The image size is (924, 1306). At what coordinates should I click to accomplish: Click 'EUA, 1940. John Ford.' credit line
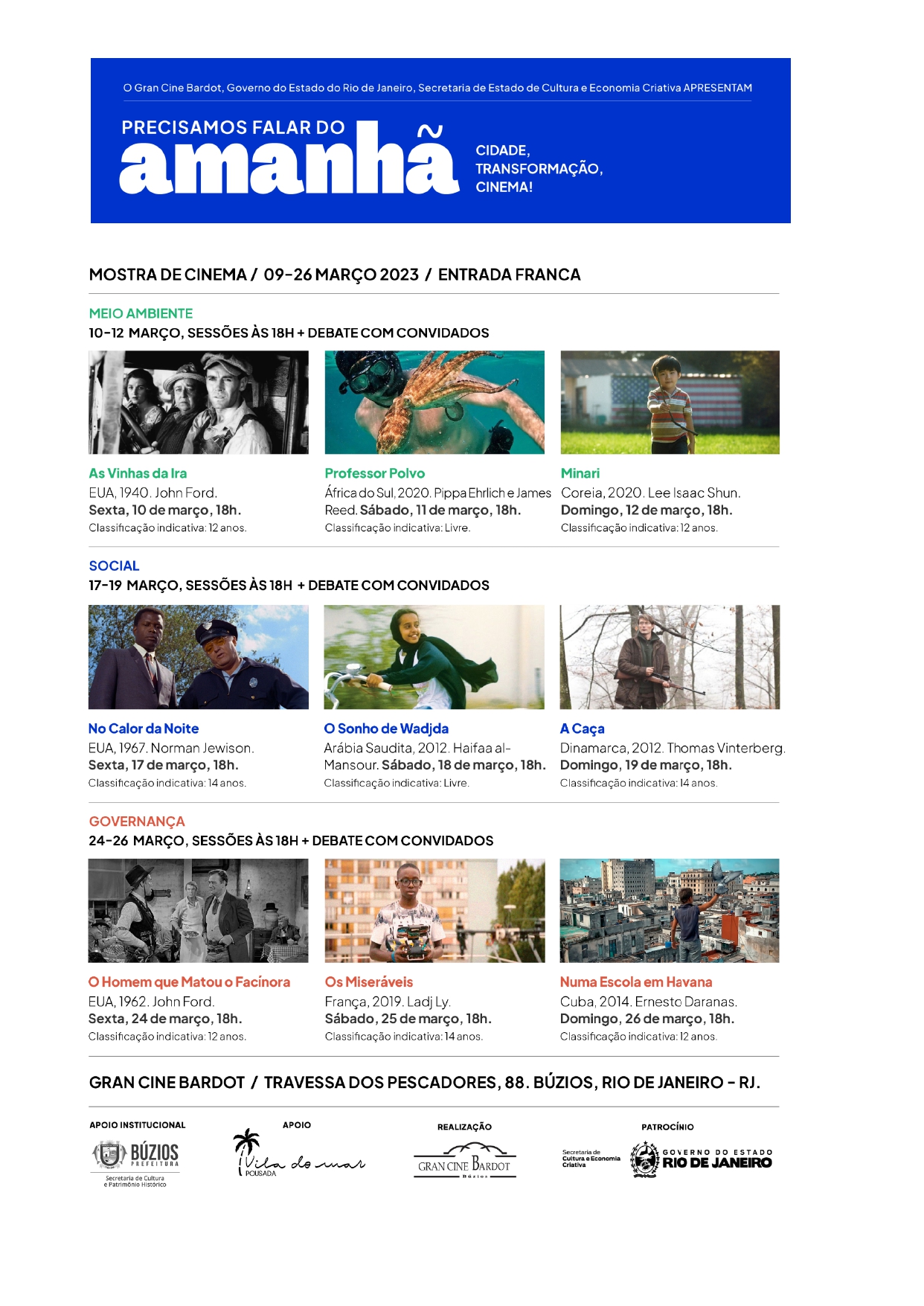coord(153,493)
